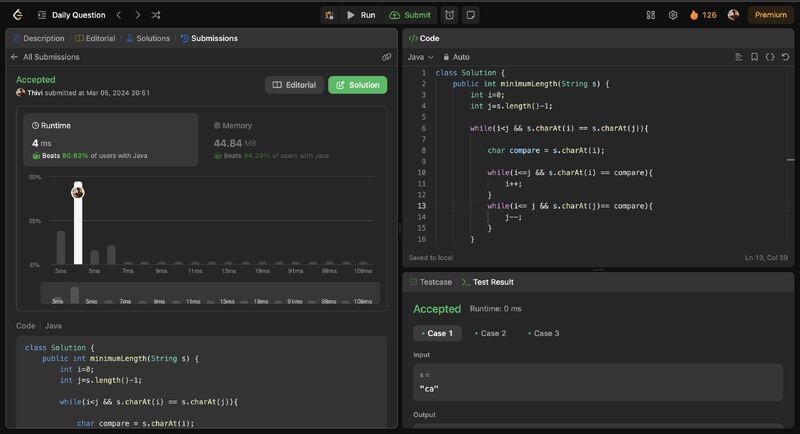Viewport: 800px width, 434px height.
Task: Open the notes sticky icon
Action: coord(470,15)
